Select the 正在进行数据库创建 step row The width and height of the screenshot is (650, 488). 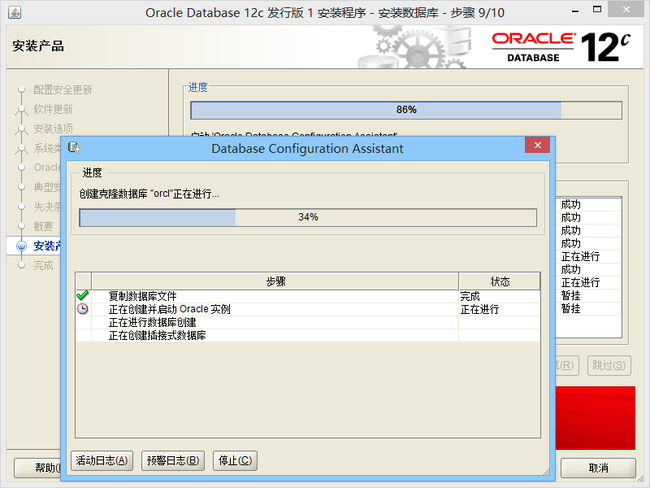click(x=308, y=322)
